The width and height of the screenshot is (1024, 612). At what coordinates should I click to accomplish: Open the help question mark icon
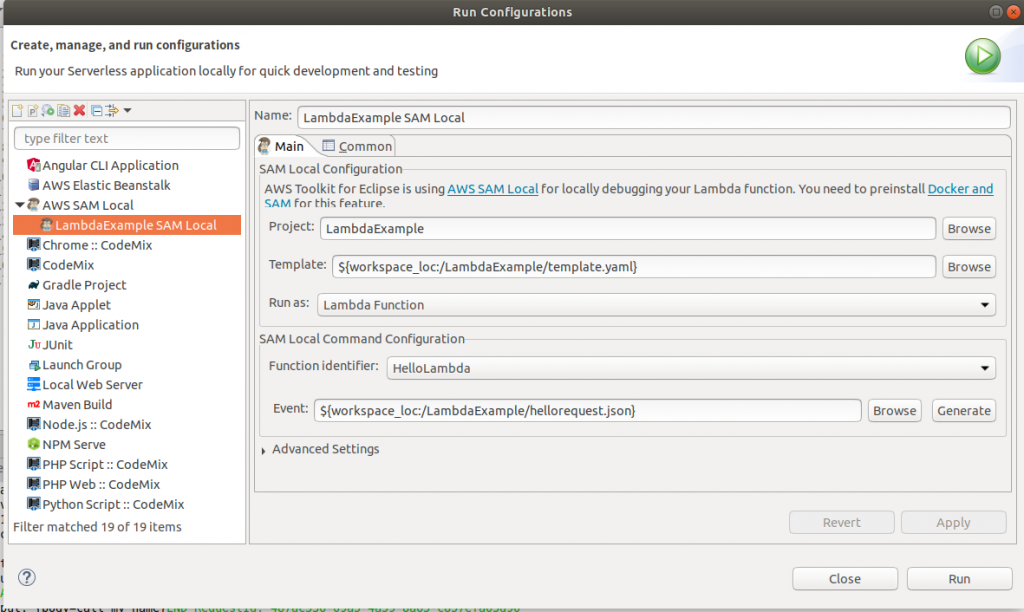pos(27,577)
